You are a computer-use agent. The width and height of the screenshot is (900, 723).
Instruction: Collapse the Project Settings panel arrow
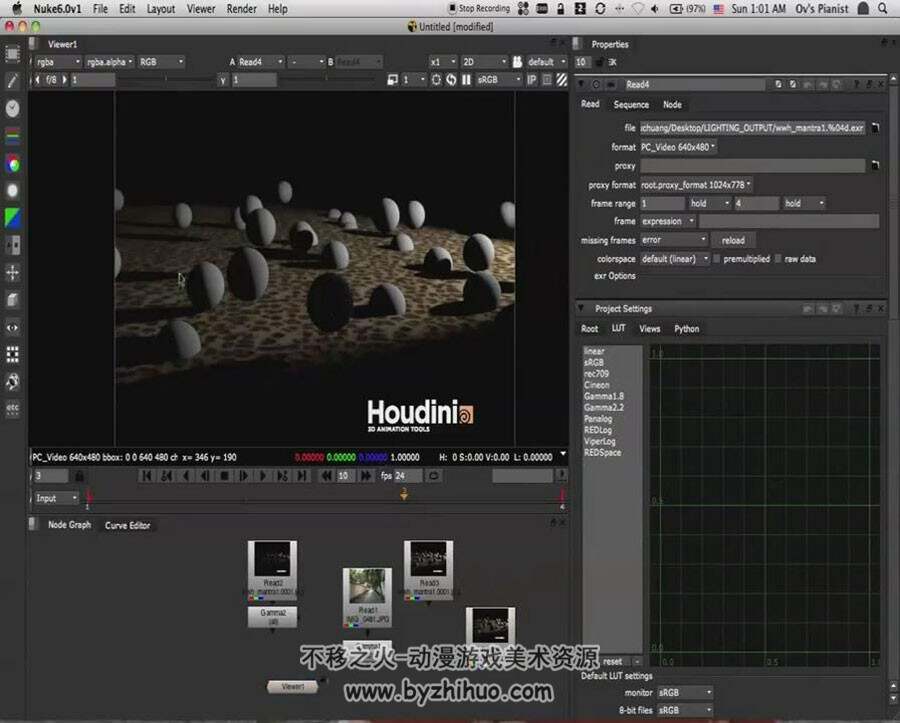click(581, 309)
